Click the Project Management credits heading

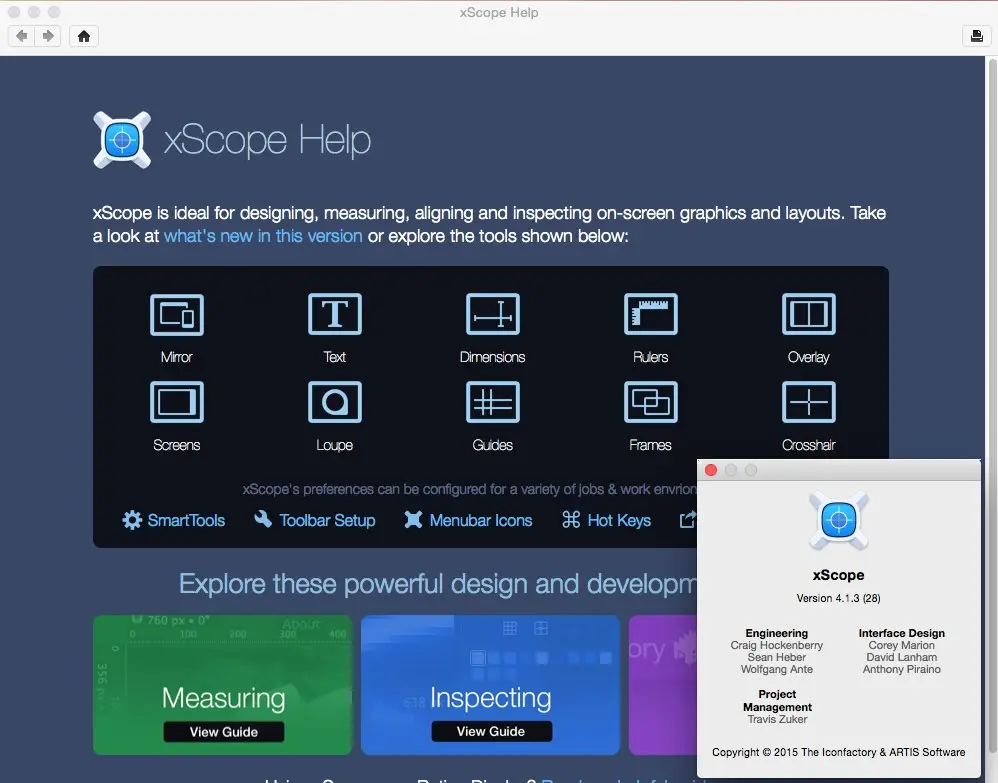pos(777,701)
